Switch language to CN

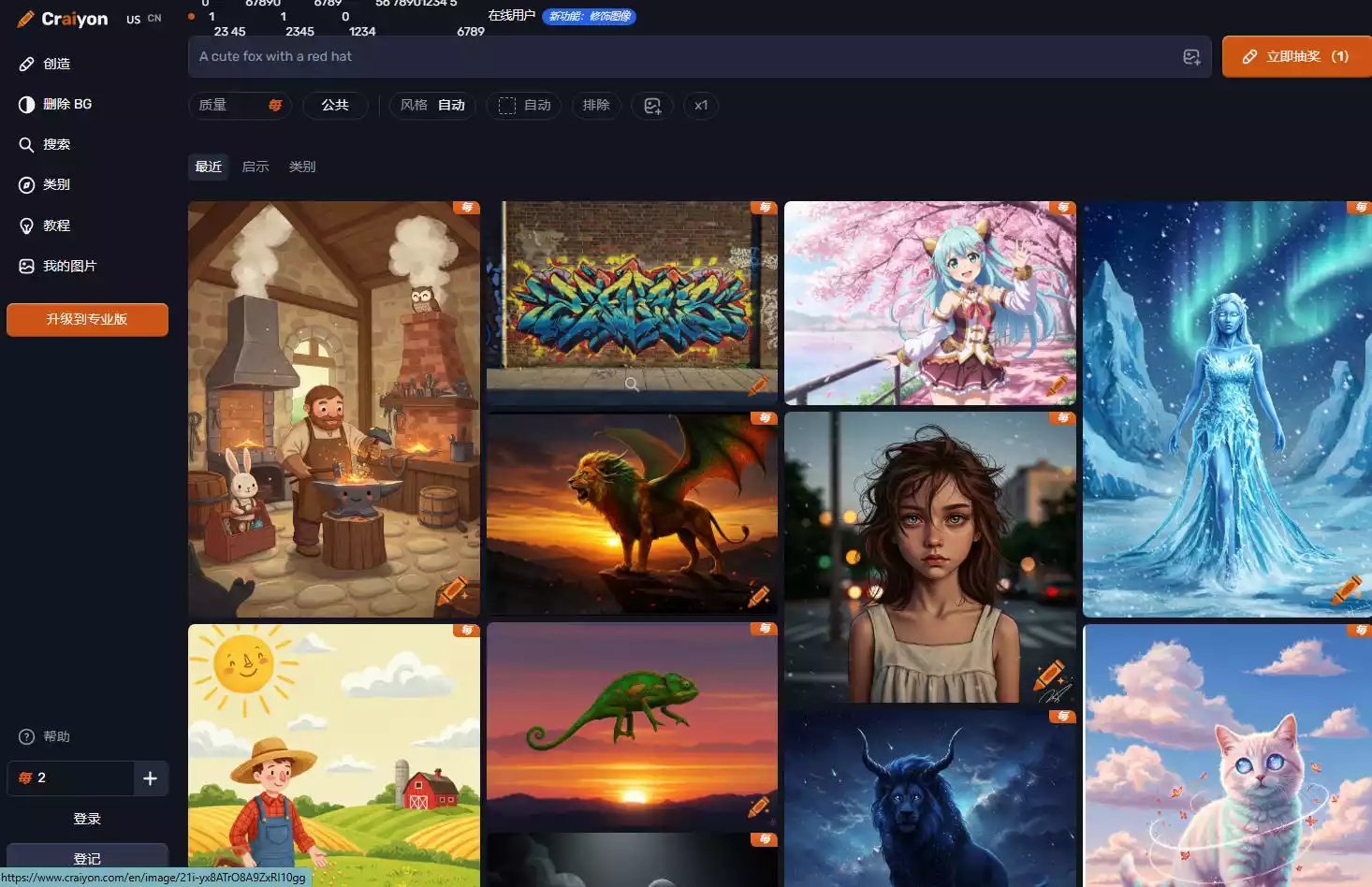coord(154,19)
